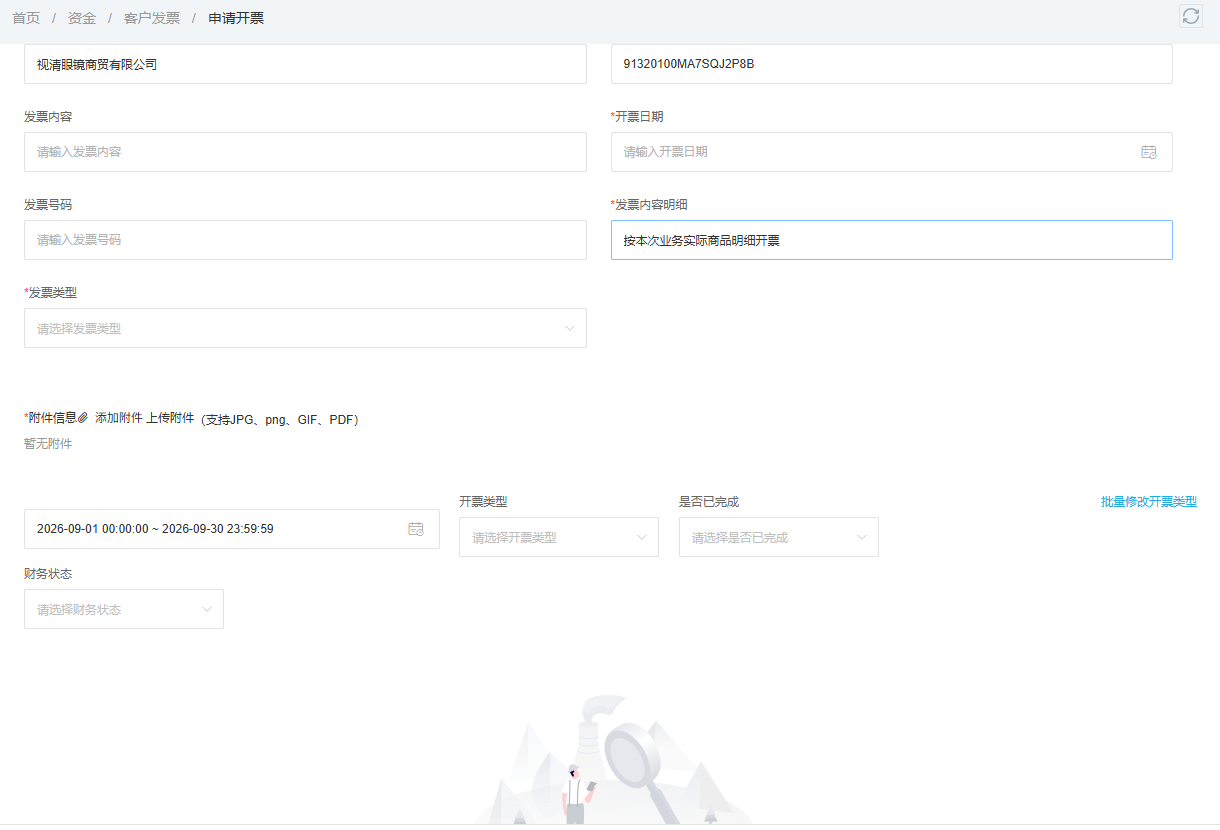Image resolution: width=1220 pixels, height=830 pixels.
Task: Open the 发票类型 dropdown
Action: (x=305, y=328)
